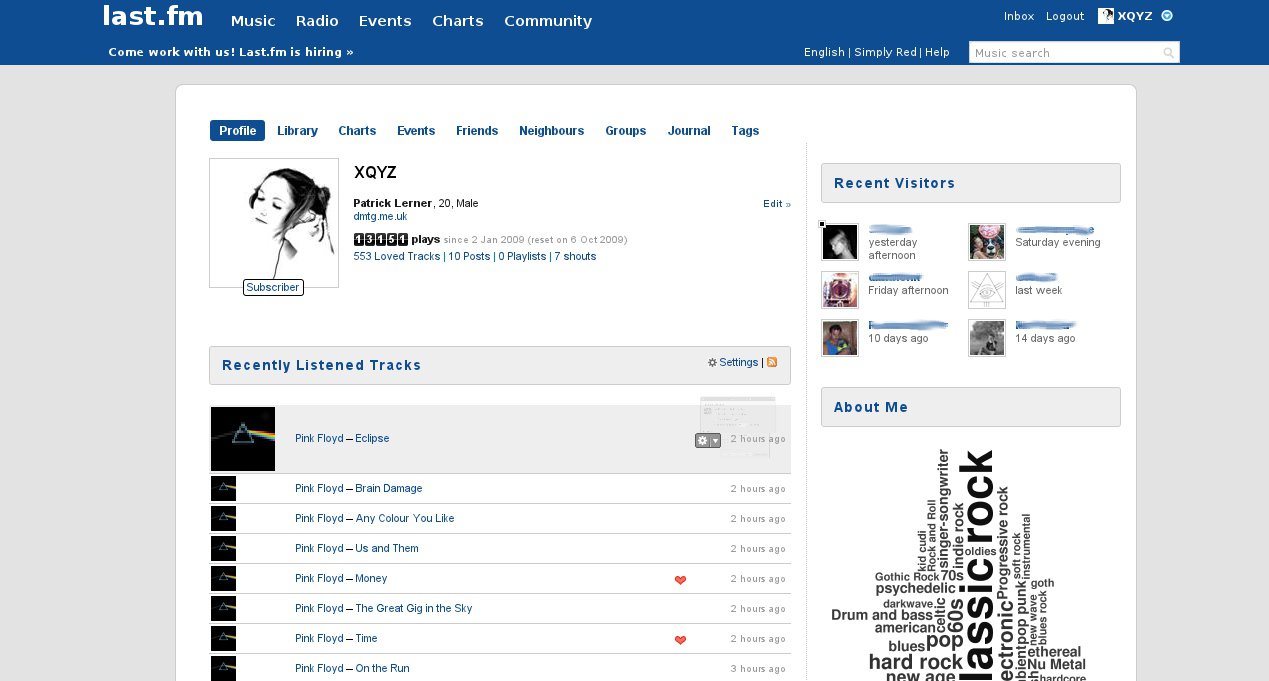Switch to the Groups tab
The image size is (1269, 681).
(x=626, y=131)
